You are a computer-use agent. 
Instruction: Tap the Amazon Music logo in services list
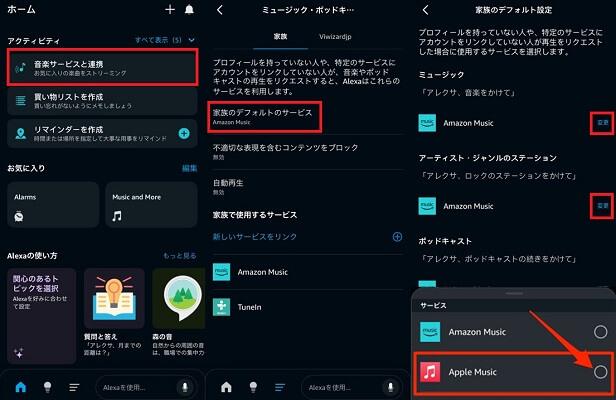(x=221, y=272)
